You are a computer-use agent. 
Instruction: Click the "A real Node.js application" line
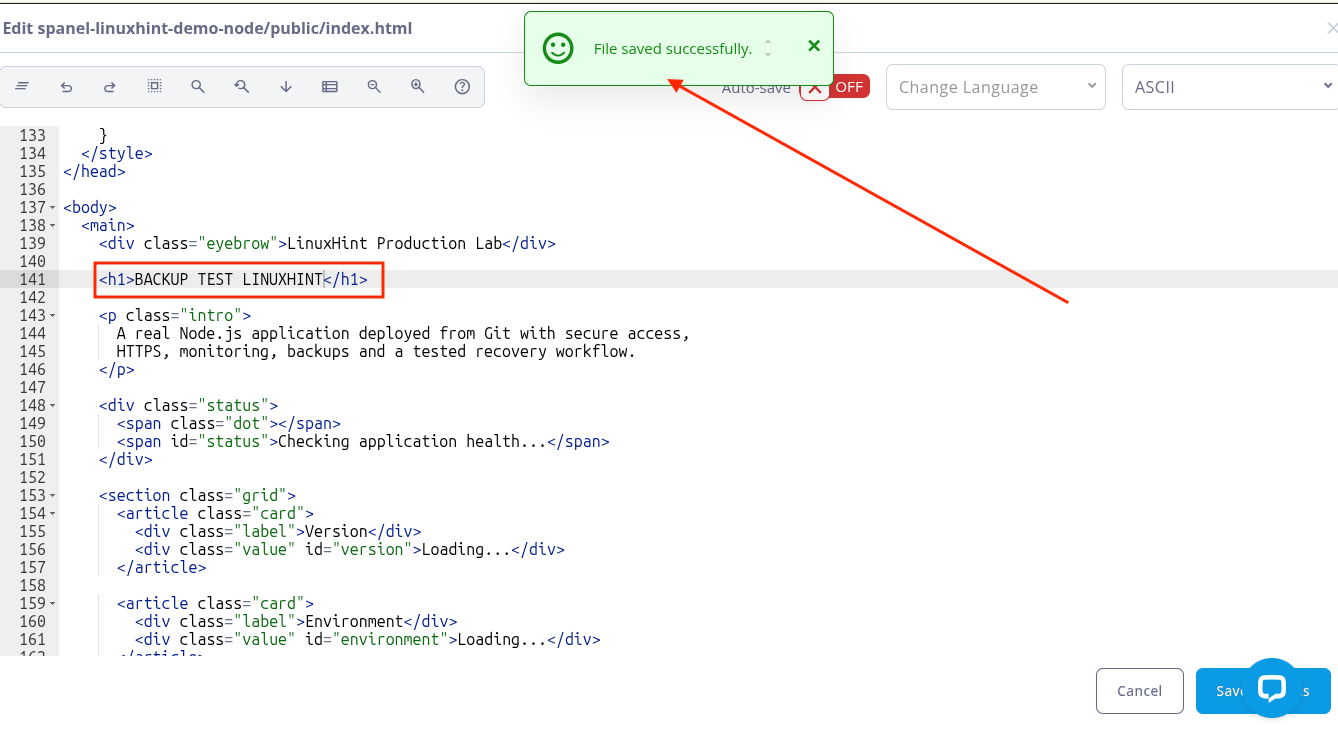pyautogui.click(x=403, y=334)
